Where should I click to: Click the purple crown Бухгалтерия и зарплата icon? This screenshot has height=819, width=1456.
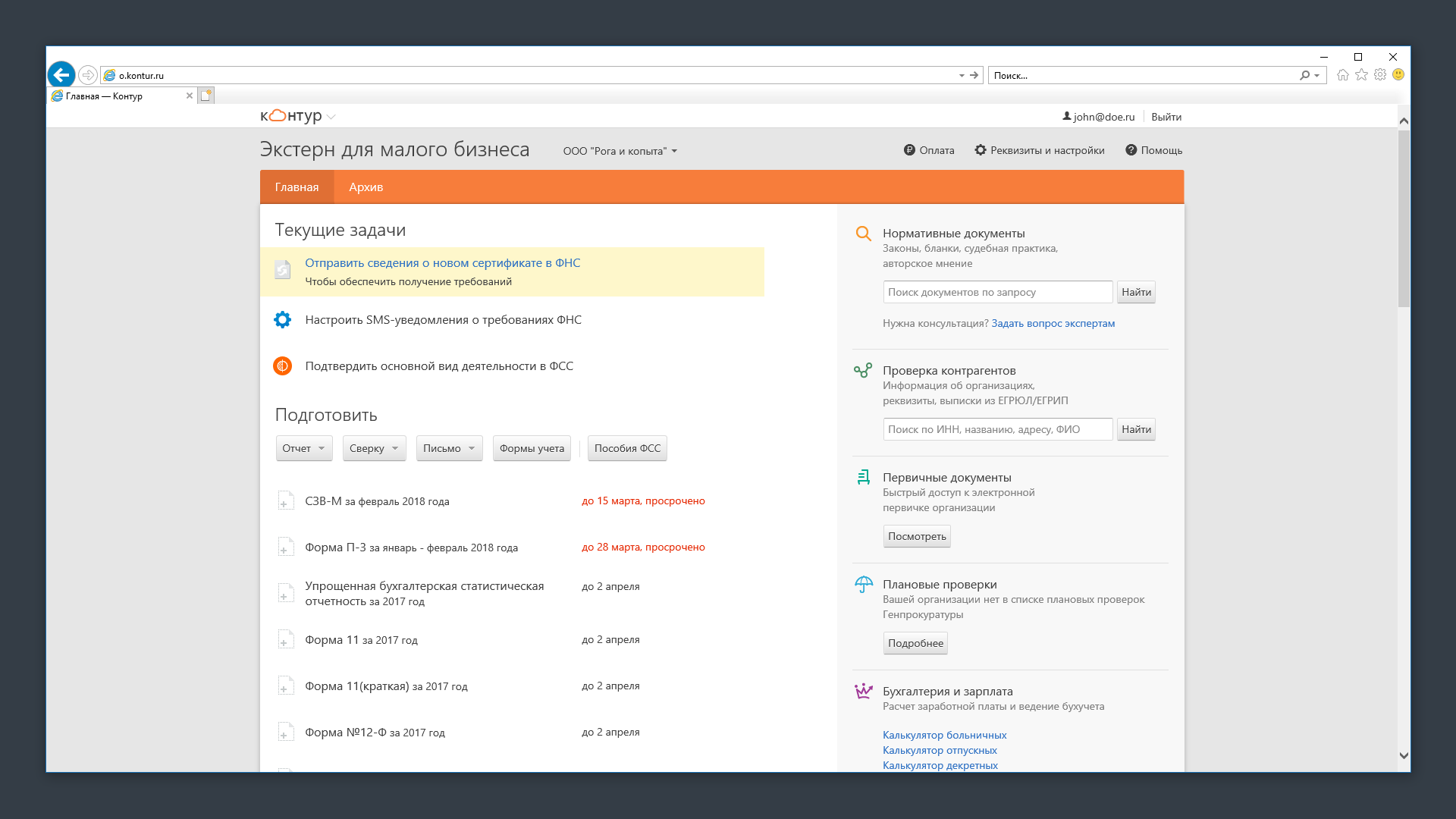pyautogui.click(x=863, y=692)
